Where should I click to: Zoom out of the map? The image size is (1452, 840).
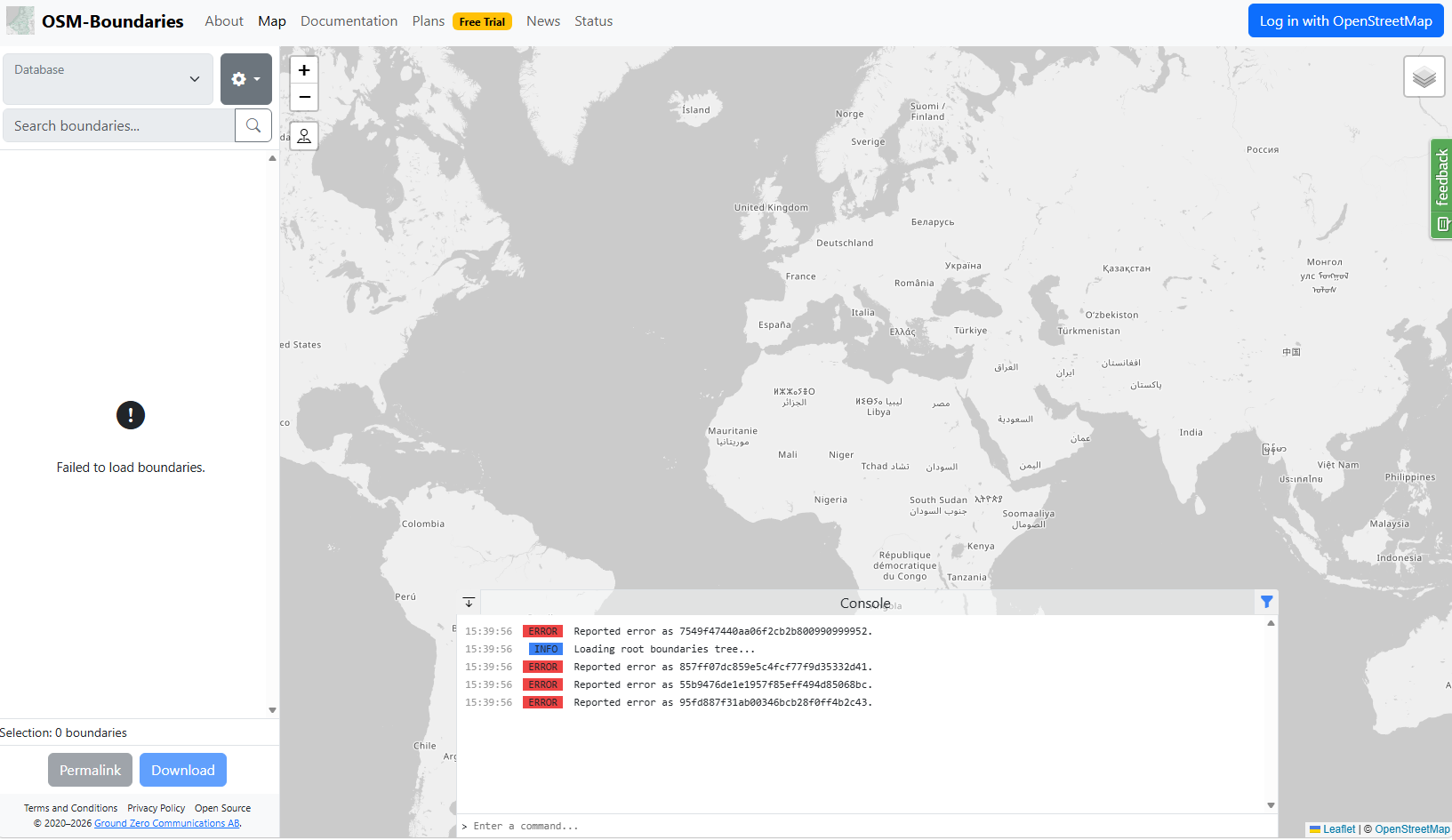(x=304, y=97)
